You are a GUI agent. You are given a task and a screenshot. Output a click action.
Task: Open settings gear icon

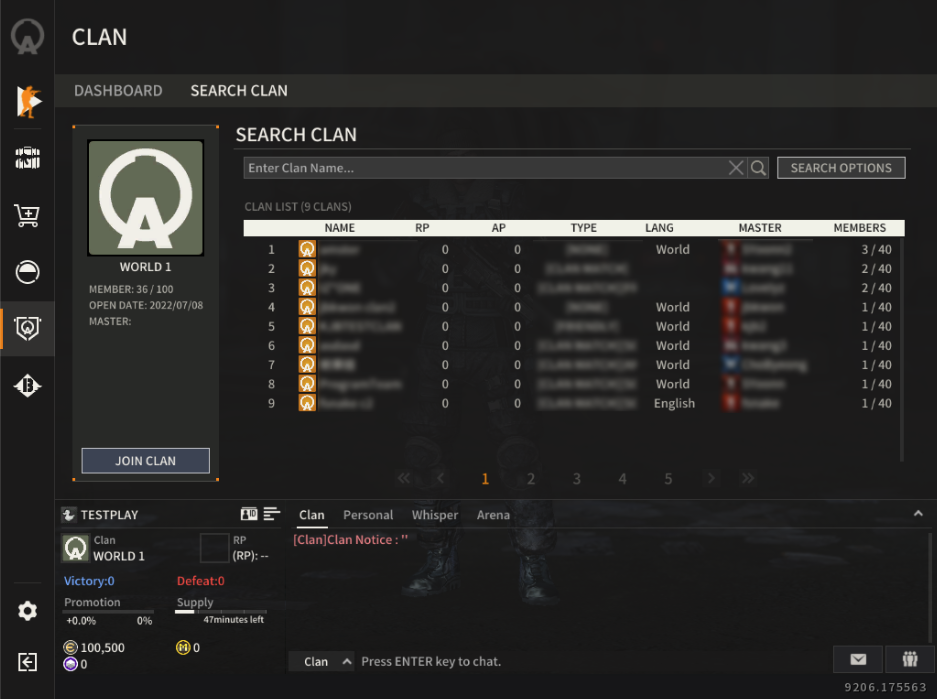point(27,611)
